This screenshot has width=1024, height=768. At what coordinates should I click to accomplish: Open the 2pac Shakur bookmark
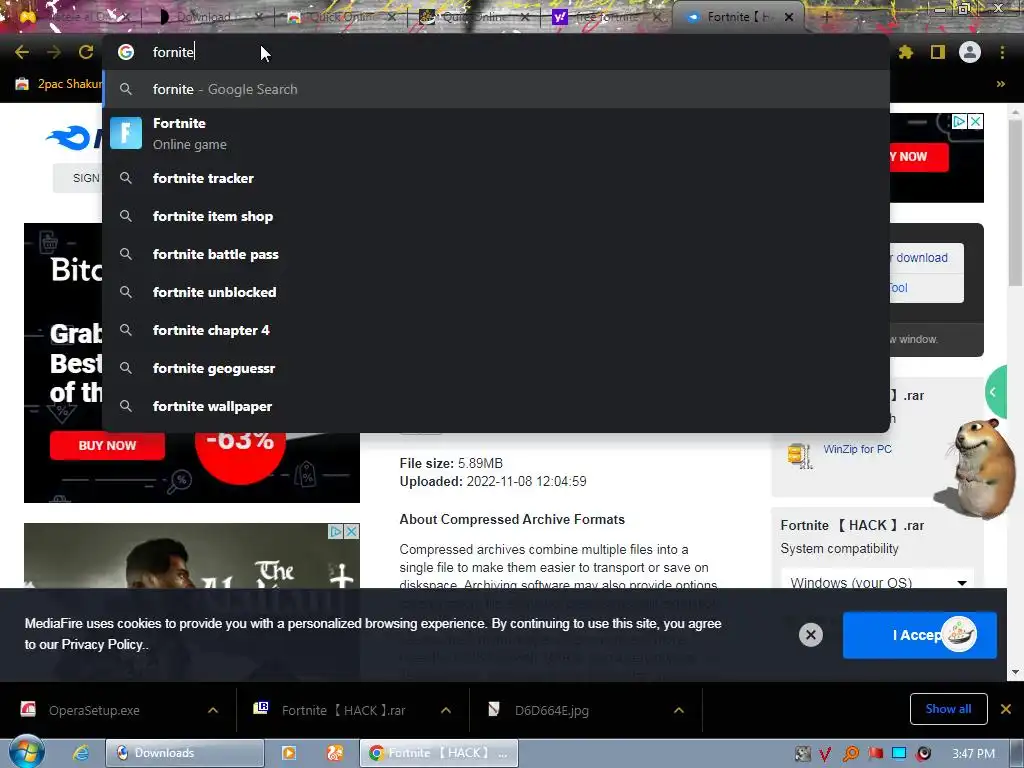tap(59, 84)
